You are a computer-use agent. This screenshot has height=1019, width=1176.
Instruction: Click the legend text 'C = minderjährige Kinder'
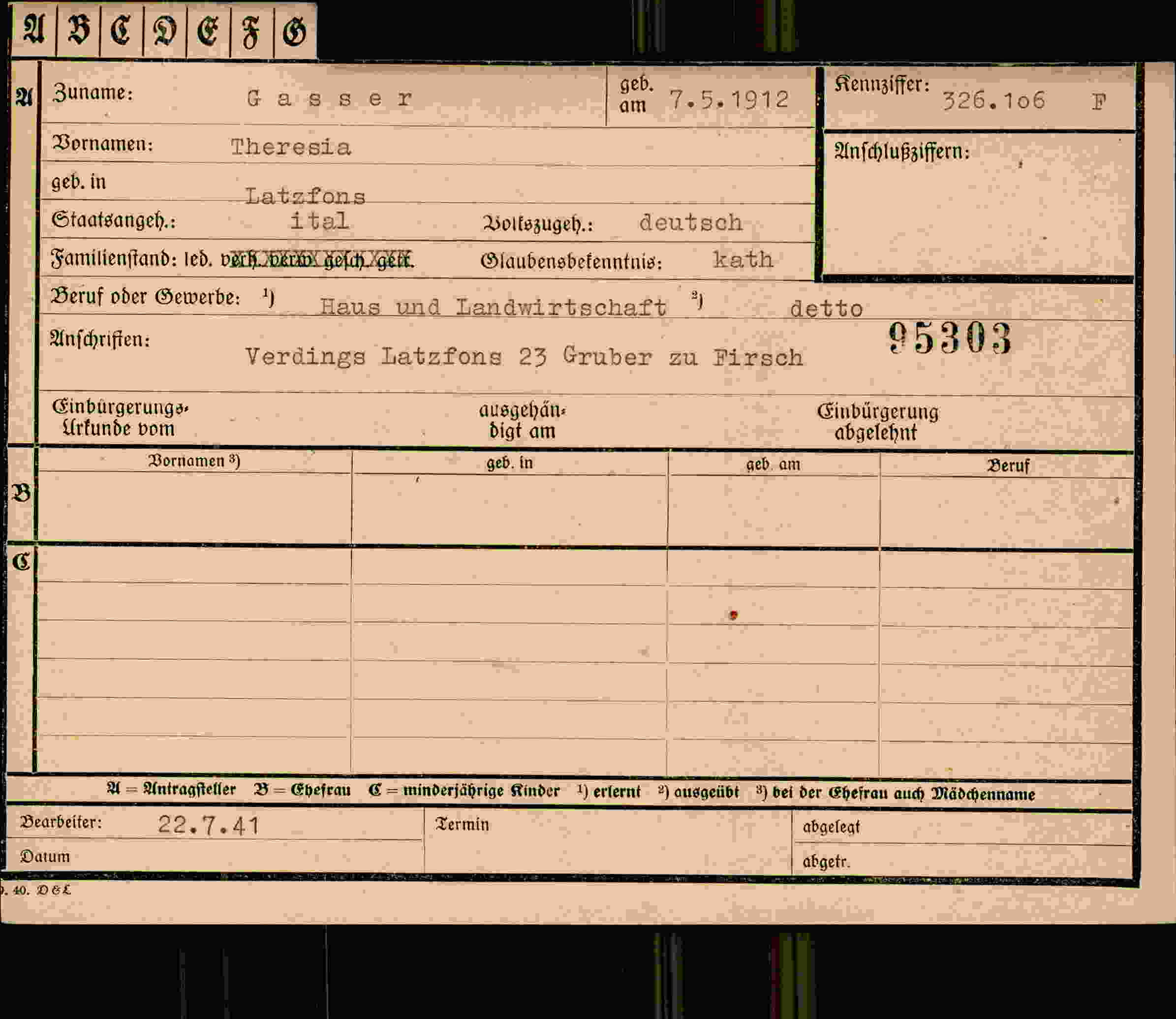pos(464,791)
